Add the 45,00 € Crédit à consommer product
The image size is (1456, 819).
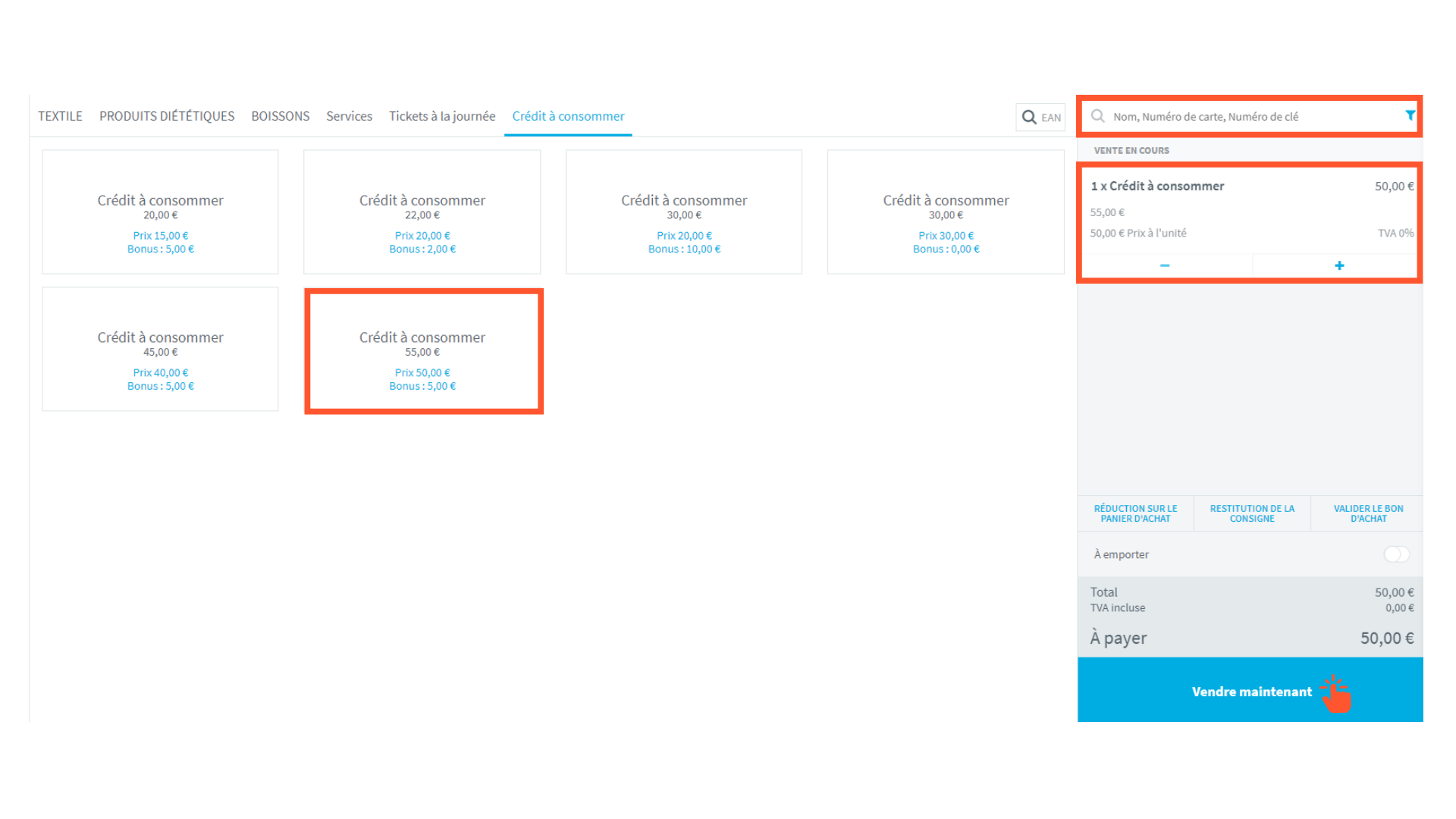point(160,349)
